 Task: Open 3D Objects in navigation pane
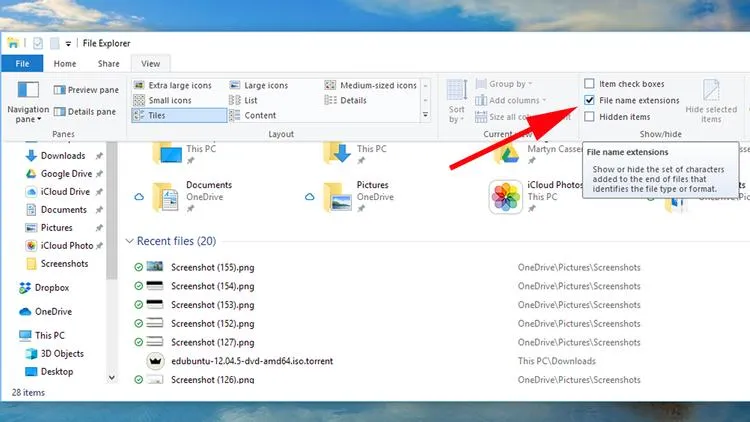tap(62, 354)
